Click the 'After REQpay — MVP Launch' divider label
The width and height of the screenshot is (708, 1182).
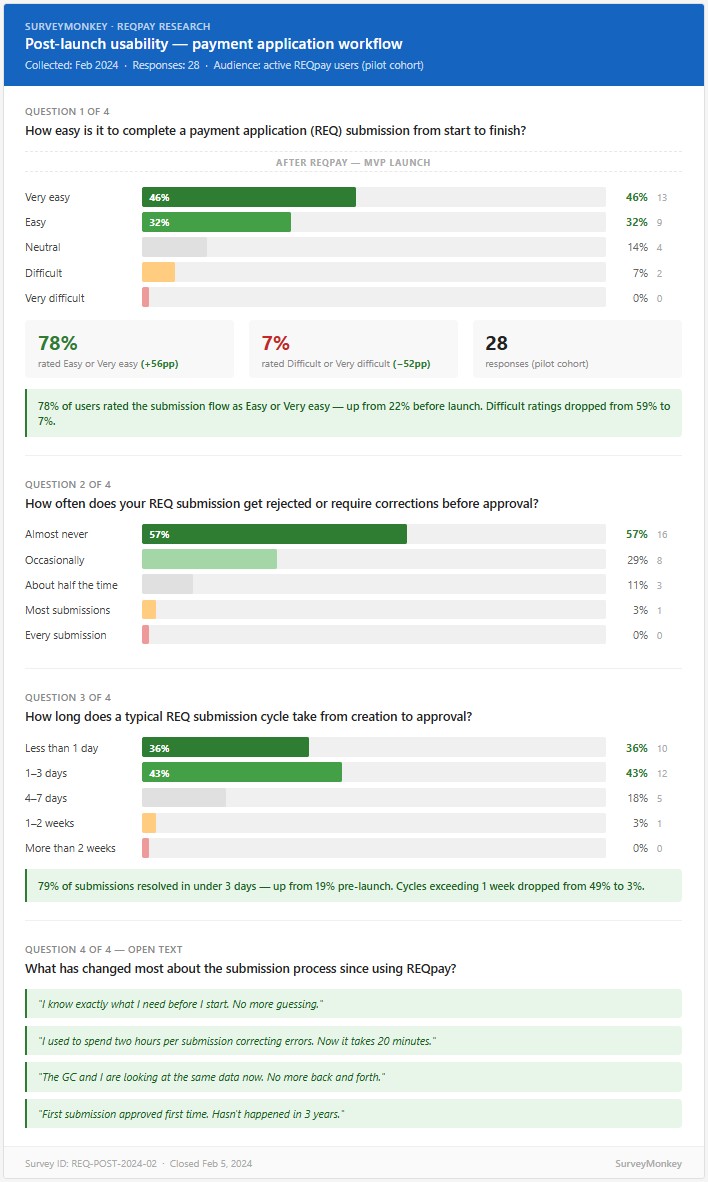(x=353, y=162)
